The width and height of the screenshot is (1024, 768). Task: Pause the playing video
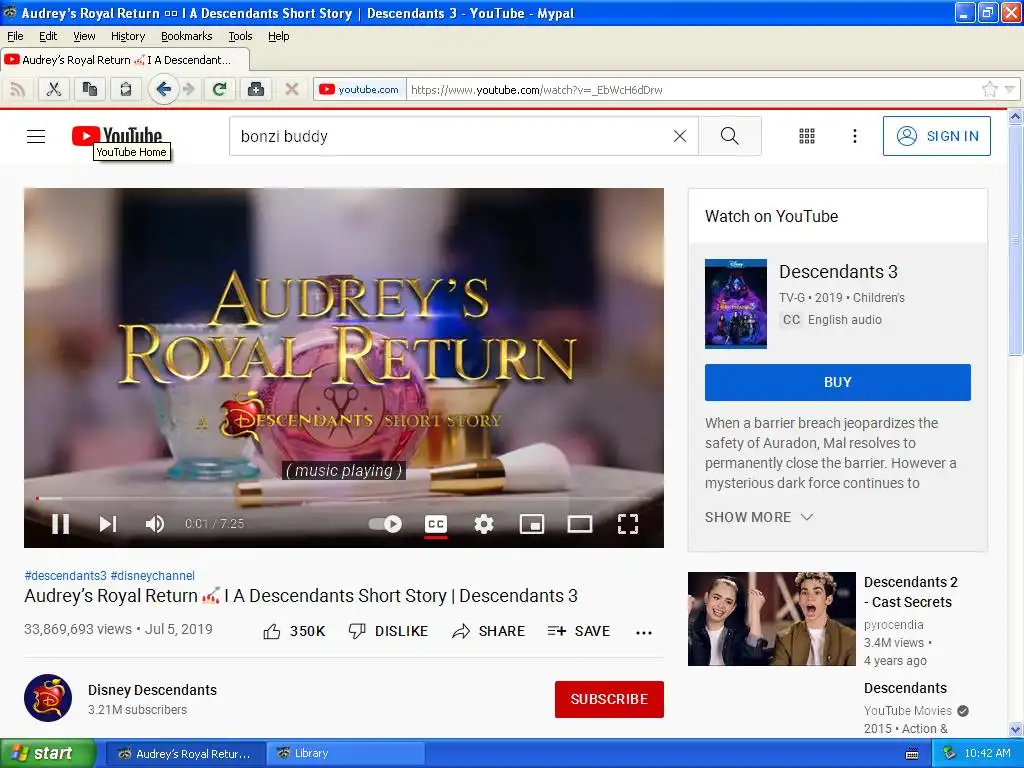click(x=61, y=524)
